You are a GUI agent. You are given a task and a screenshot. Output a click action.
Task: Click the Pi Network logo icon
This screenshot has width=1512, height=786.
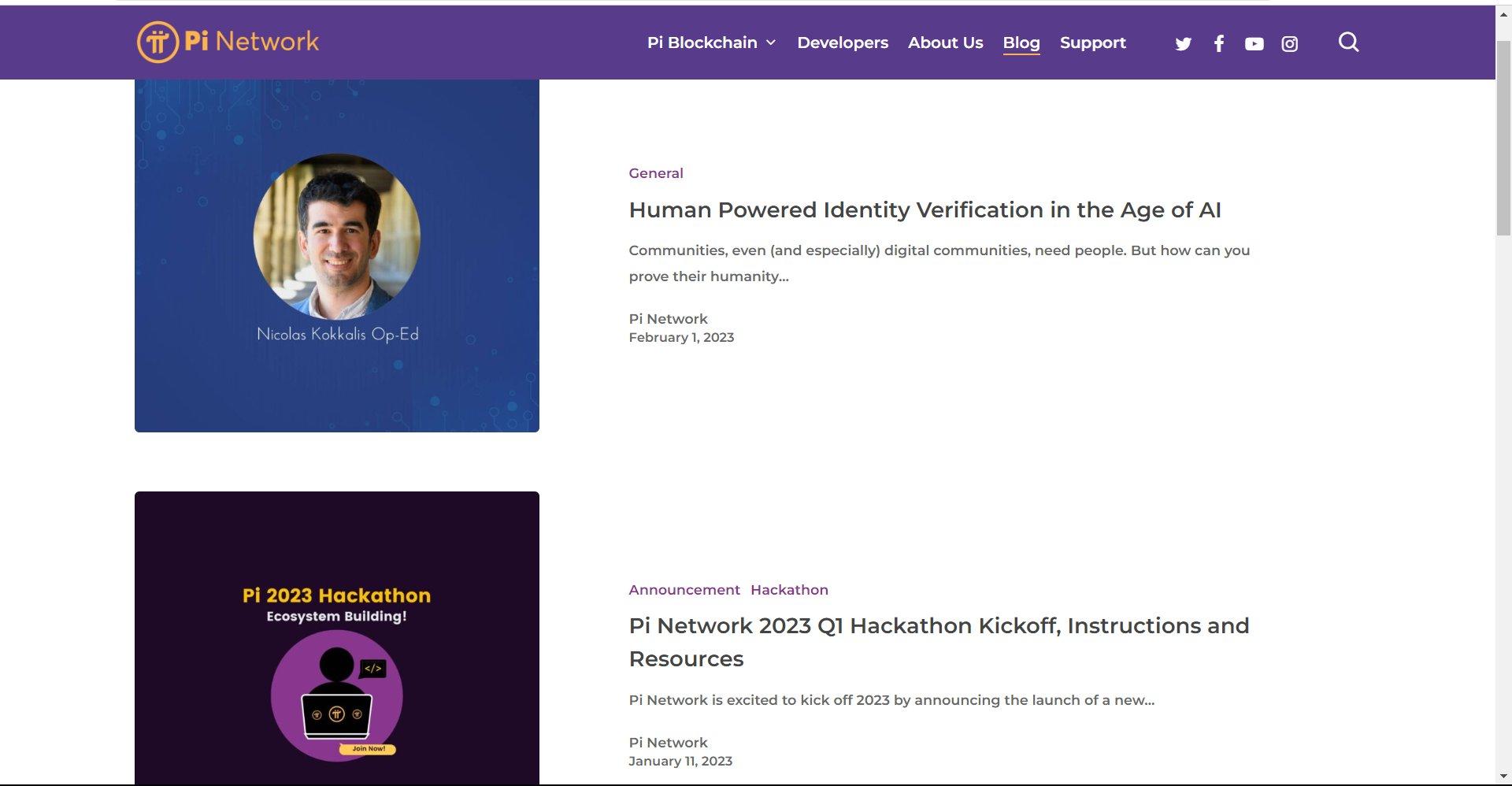click(158, 42)
